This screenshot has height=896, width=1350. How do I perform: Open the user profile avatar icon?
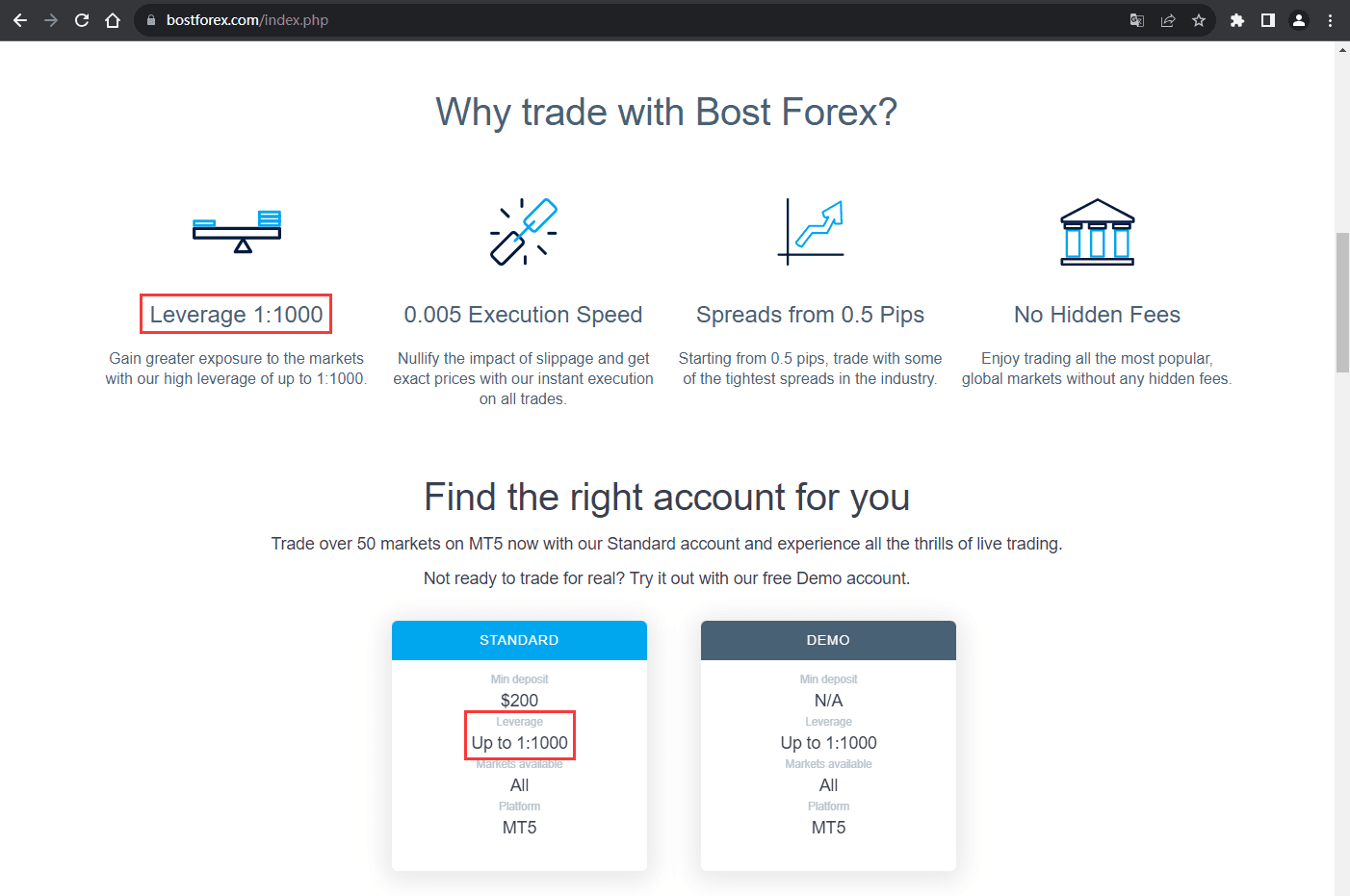click(x=1299, y=20)
